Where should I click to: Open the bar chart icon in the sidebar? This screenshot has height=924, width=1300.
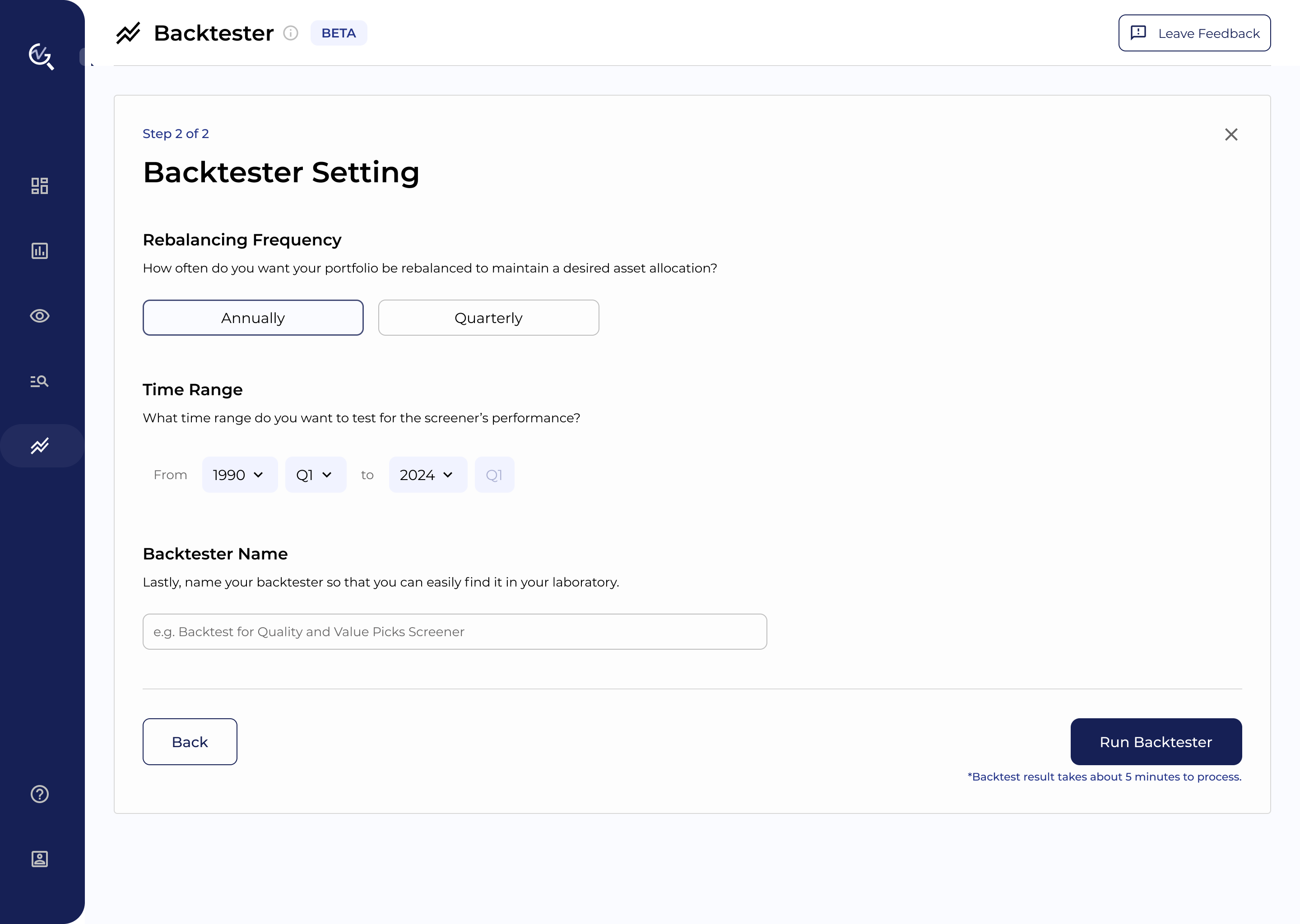[x=39, y=251]
